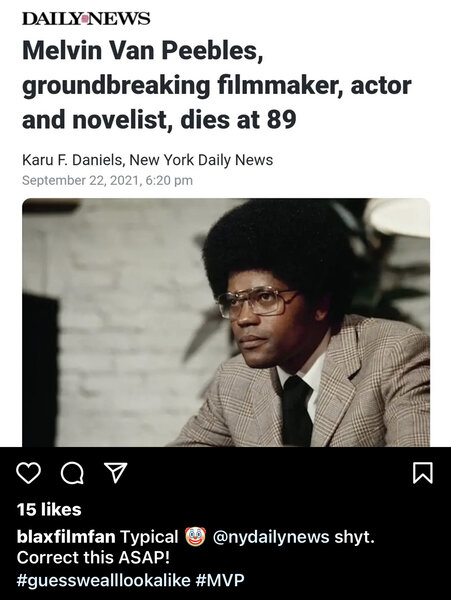Open the #guessweallookalike hashtag

click(103, 580)
